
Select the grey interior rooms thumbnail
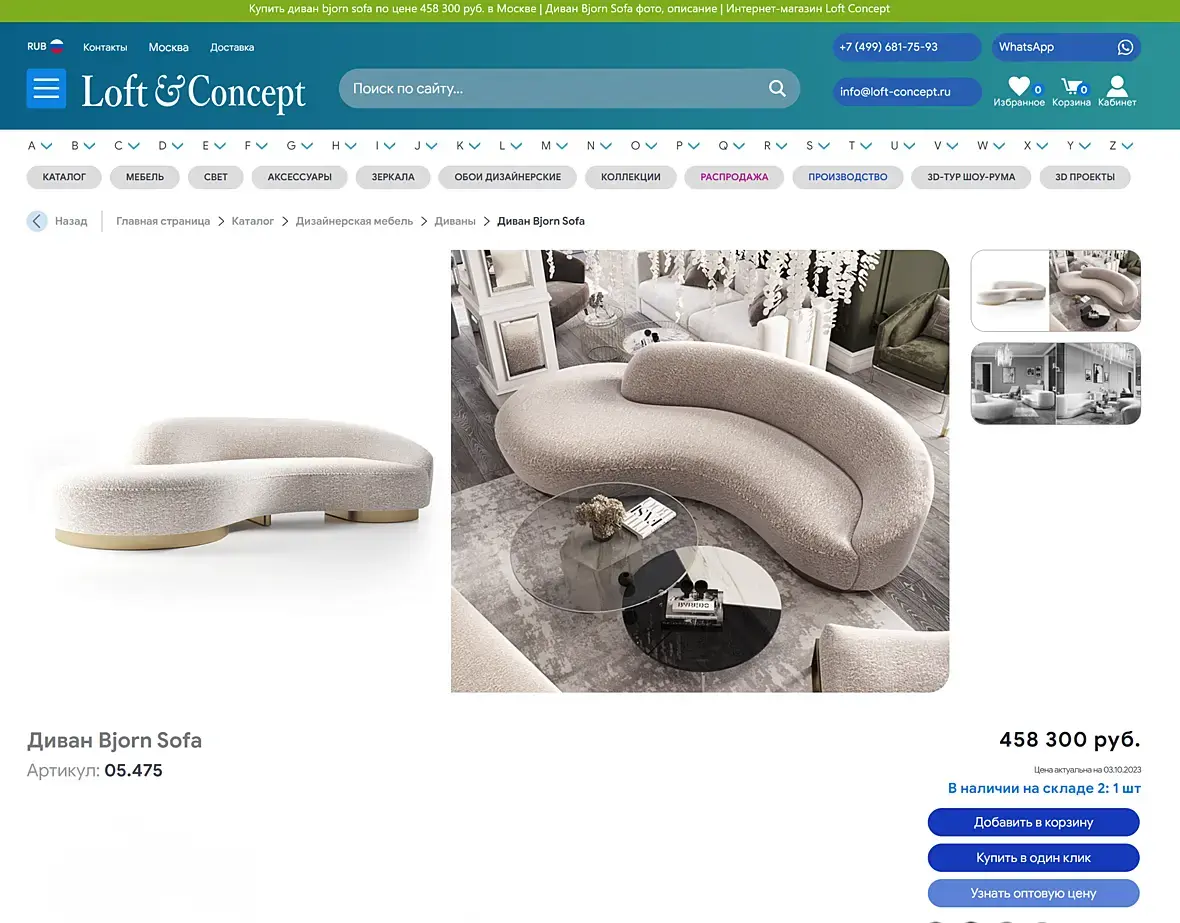click(x=1056, y=383)
